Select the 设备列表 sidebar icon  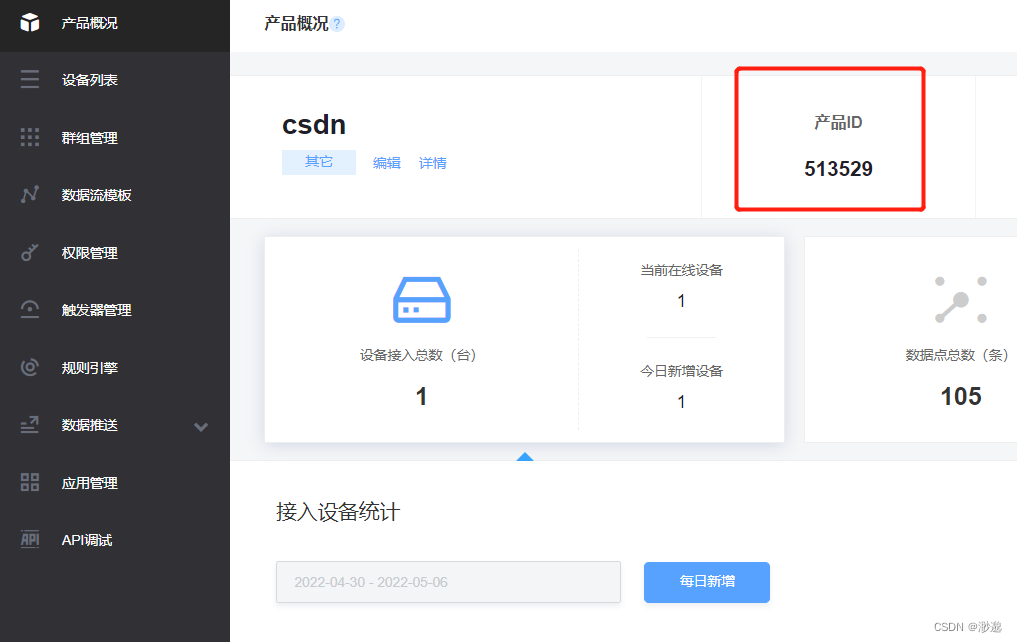pos(31,78)
